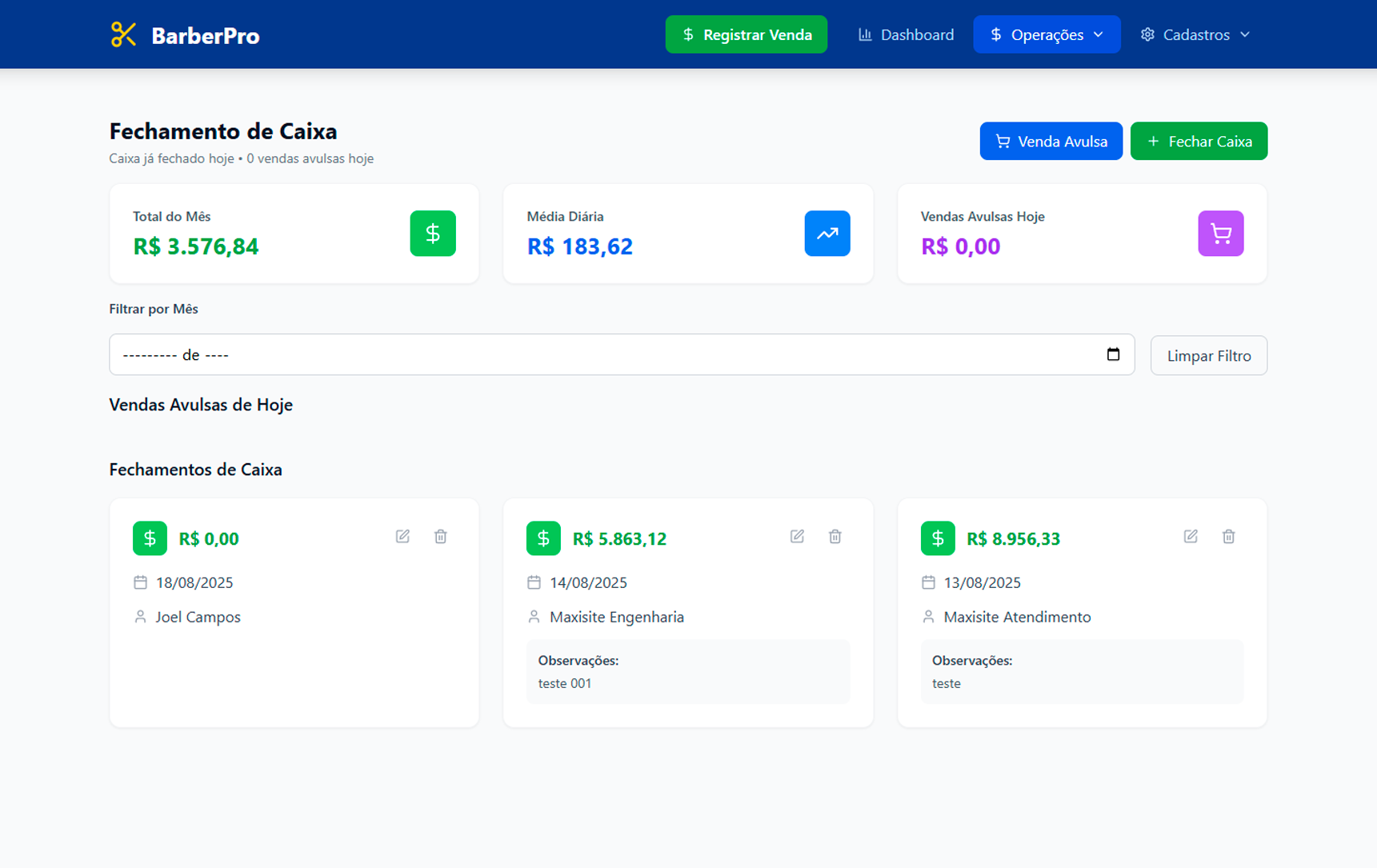The image size is (1377, 868).
Task: Click the purple cart icon in Vendas Avulsas
Action: click(x=1220, y=234)
